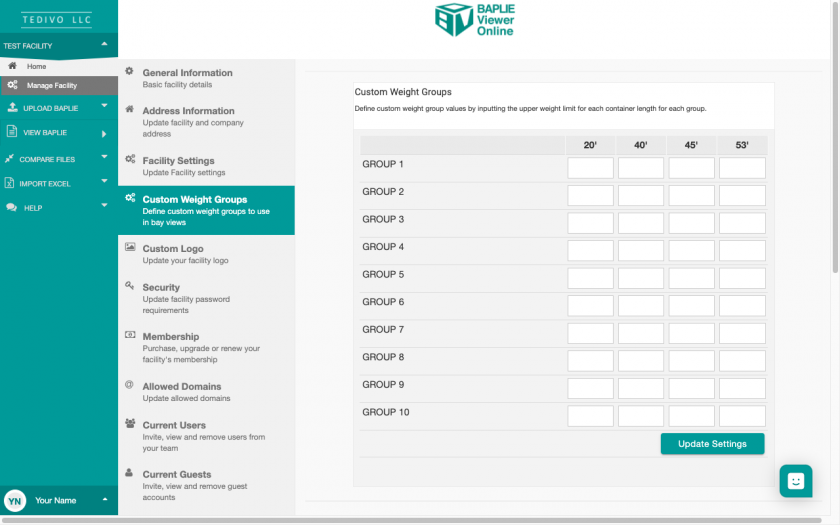
Task: Click the Upload BAPLIE upload icon
Action: (x=12, y=107)
